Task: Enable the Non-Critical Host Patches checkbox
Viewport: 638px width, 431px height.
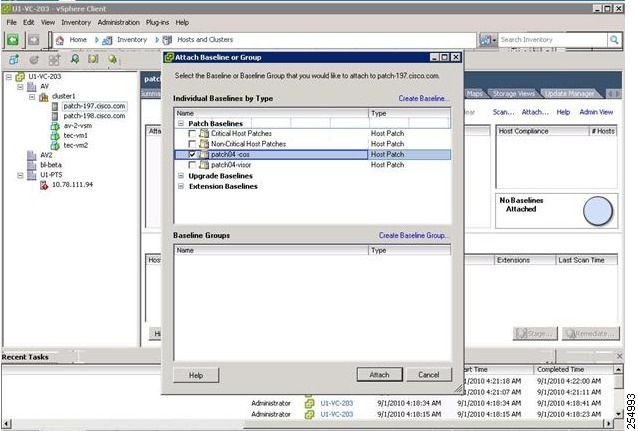Action: coord(192,144)
